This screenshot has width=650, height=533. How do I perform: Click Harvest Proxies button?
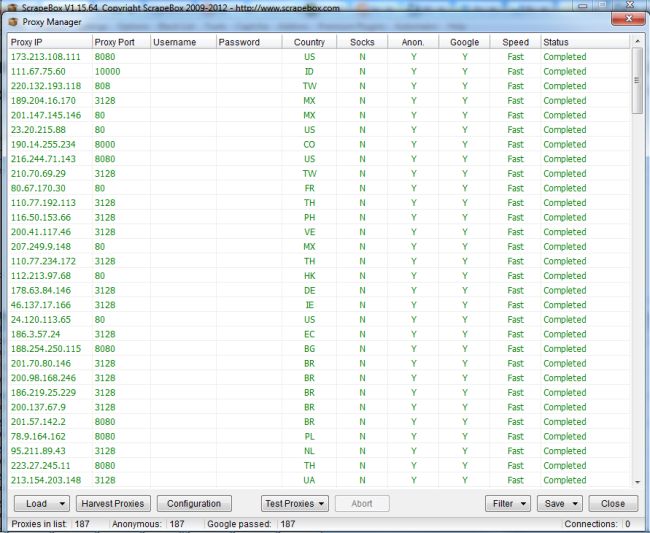(x=113, y=504)
